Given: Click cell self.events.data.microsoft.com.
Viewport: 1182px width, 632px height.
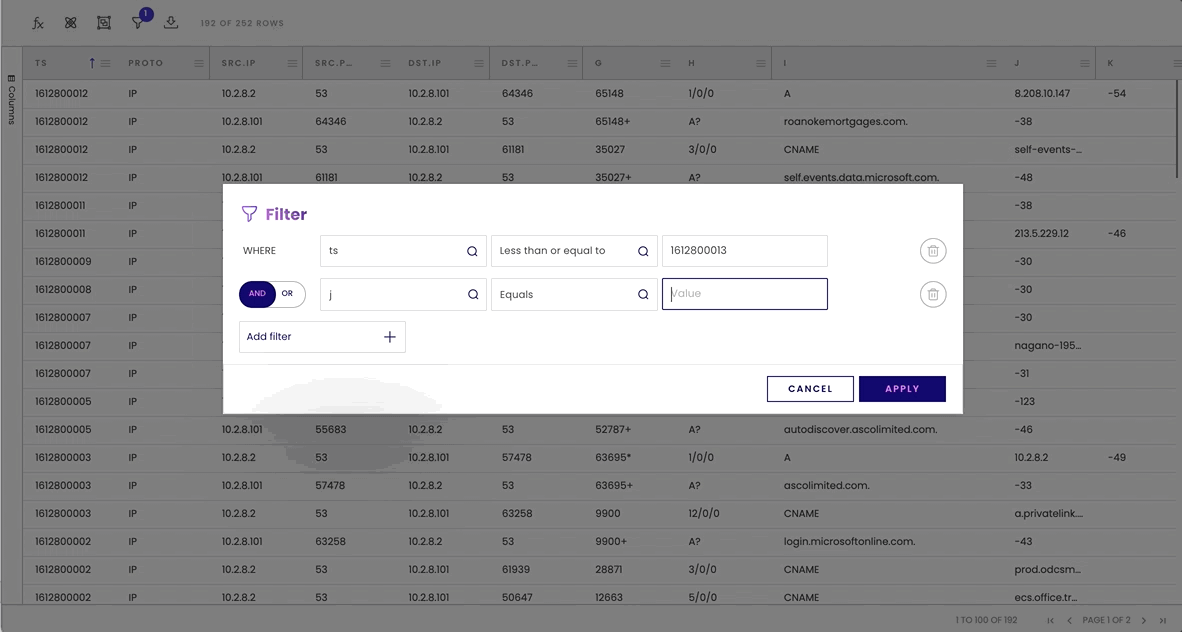Looking at the screenshot, I should point(862,178).
